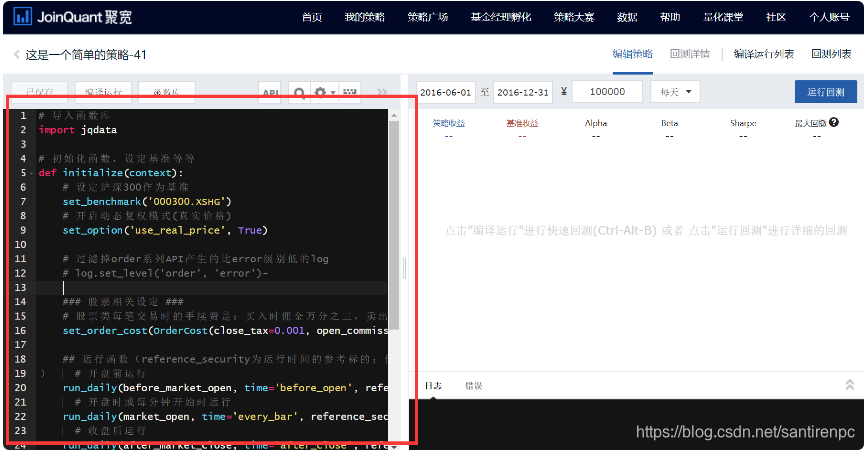Go back with the left chevron
The image size is (865, 451).
click(17, 54)
